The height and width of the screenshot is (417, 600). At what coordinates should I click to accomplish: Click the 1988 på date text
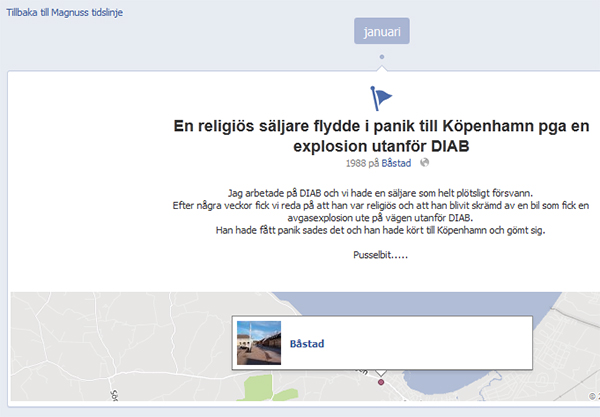(x=362, y=163)
